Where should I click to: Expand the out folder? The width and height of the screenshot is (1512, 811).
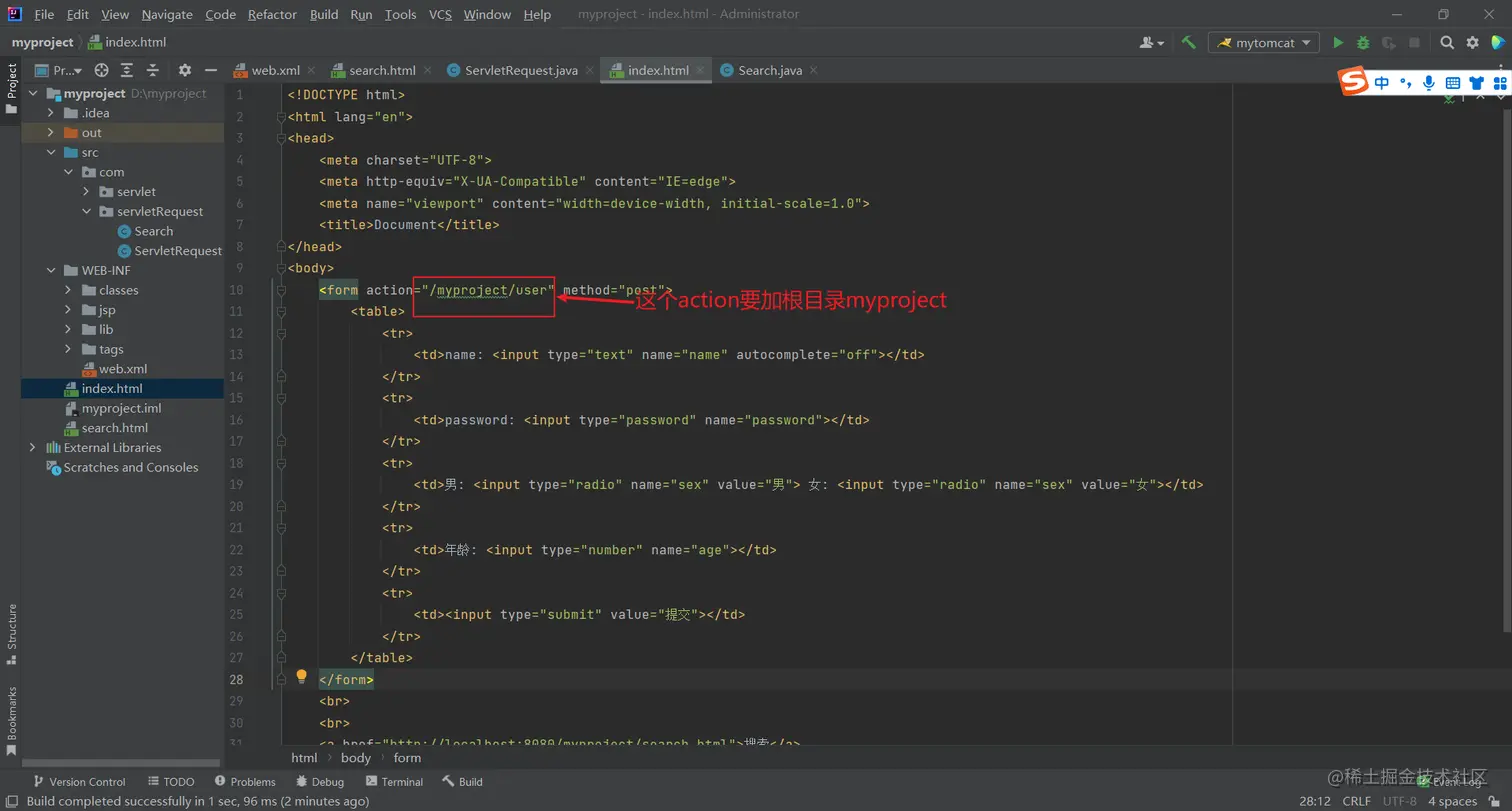tap(52, 133)
